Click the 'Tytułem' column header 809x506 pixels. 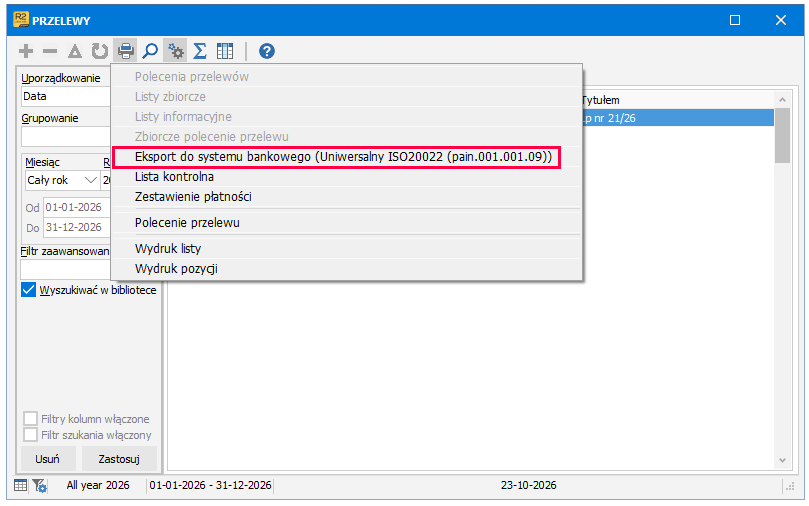(x=601, y=101)
